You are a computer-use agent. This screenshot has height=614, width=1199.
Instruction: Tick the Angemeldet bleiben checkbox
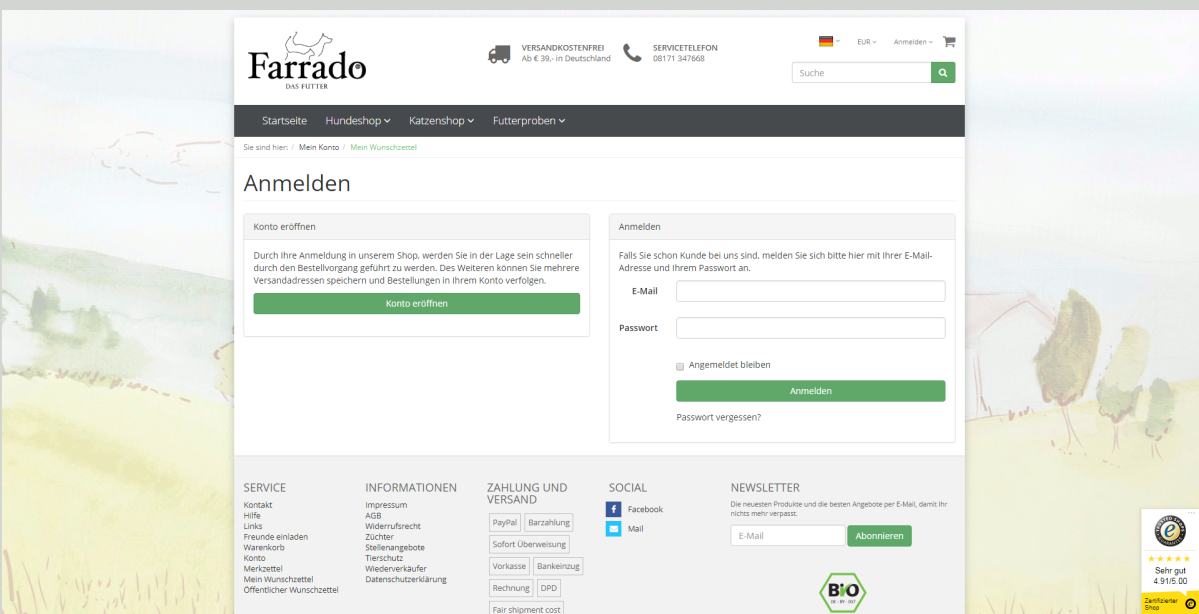click(x=680, y=366)
